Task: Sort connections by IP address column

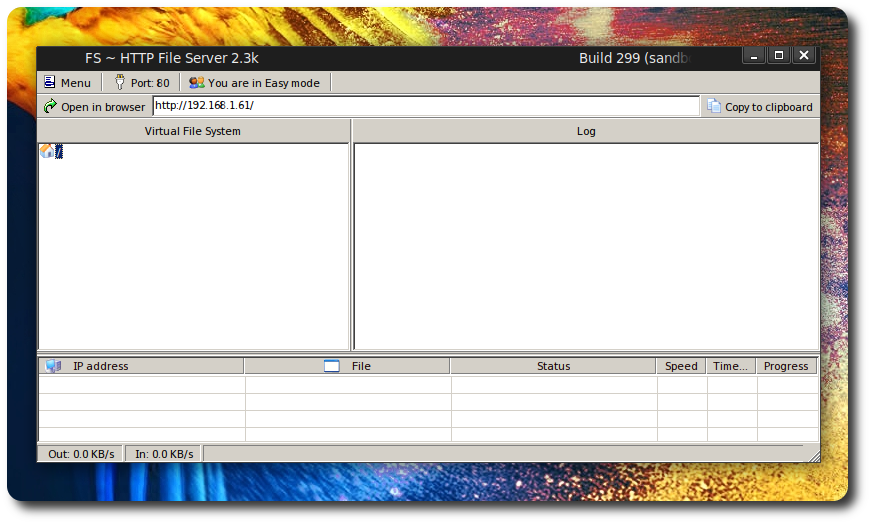Action: click(141, 366)
